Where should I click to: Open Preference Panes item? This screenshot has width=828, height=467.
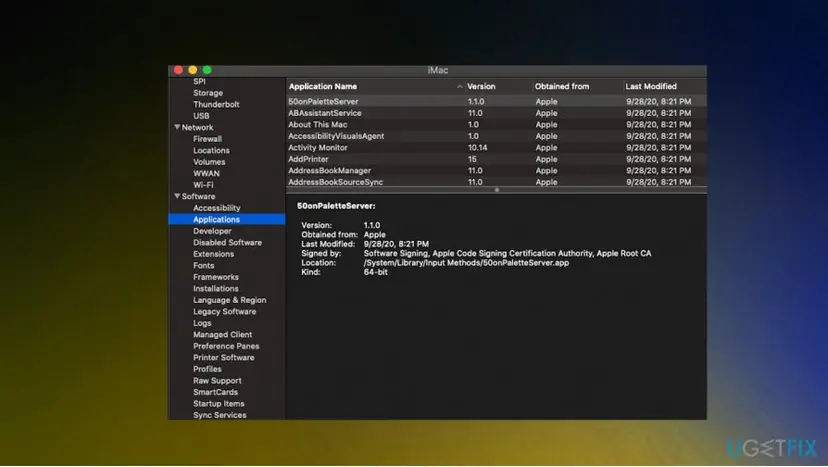(x=226, y=346)
